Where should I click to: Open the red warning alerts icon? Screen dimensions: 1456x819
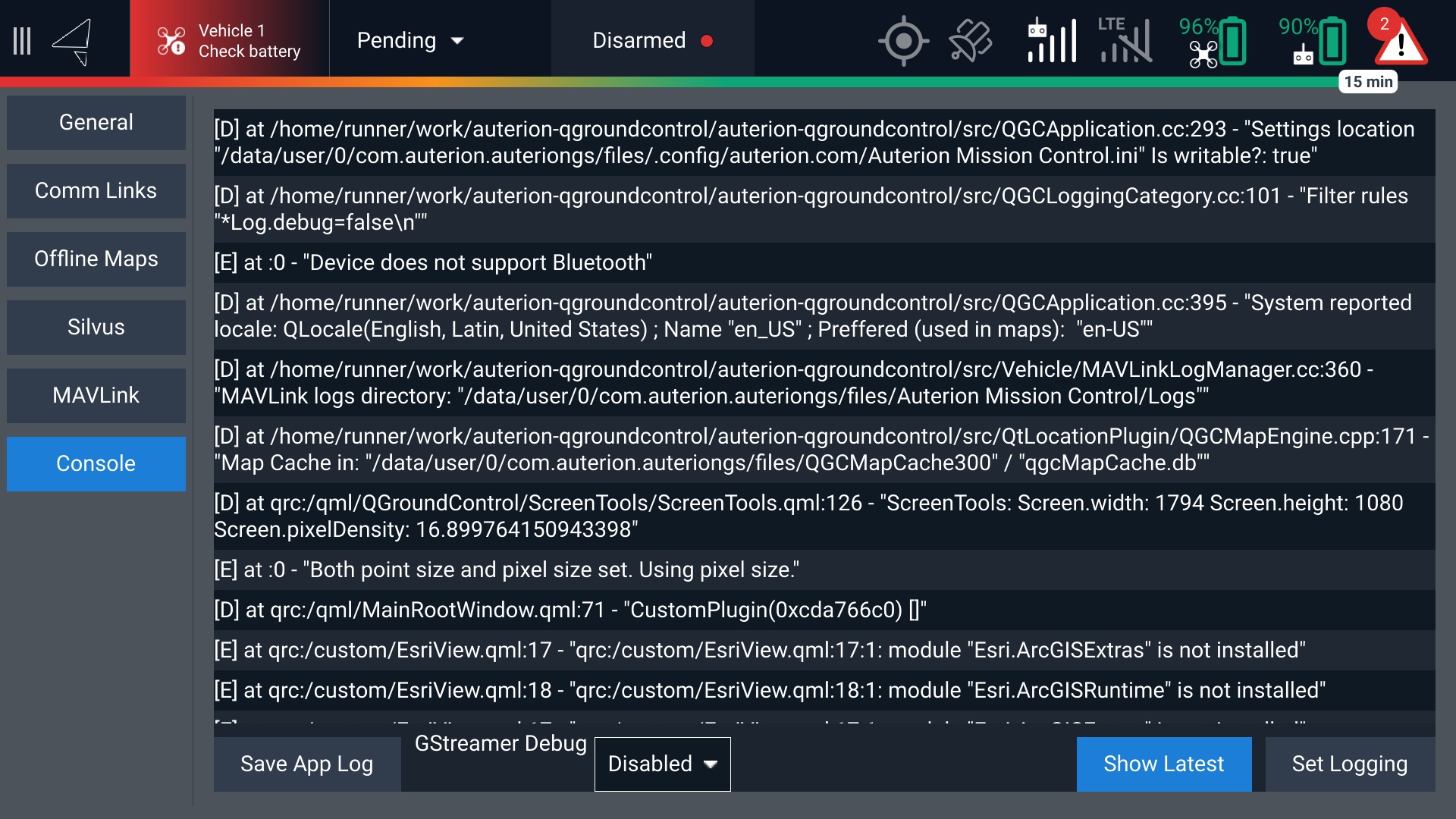click(x=1400, y=41)
